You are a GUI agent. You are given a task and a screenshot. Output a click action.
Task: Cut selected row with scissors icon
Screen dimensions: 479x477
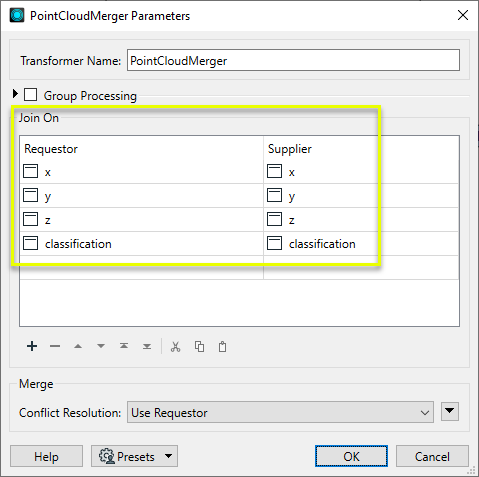[x=175, y=347]
